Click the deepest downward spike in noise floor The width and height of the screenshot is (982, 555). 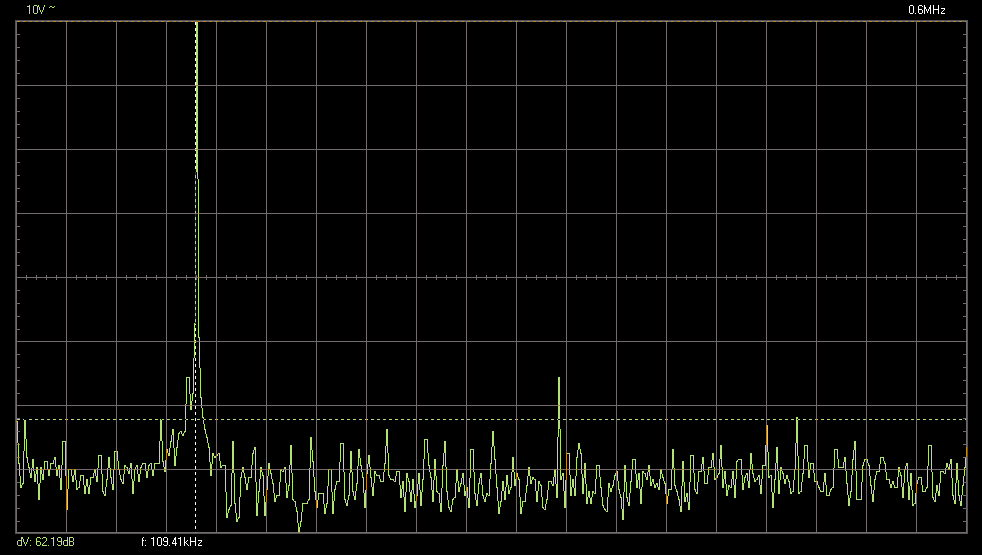(299, 529)
